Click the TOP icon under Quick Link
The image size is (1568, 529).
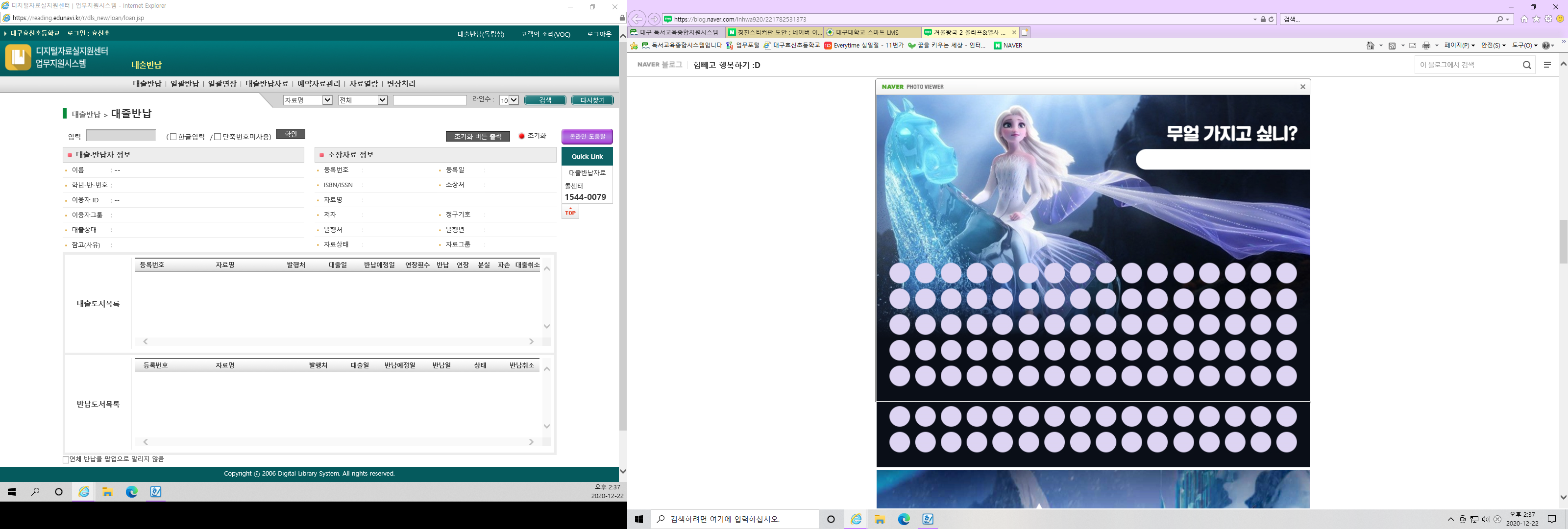pyautogui.click(x=570, y=211)
